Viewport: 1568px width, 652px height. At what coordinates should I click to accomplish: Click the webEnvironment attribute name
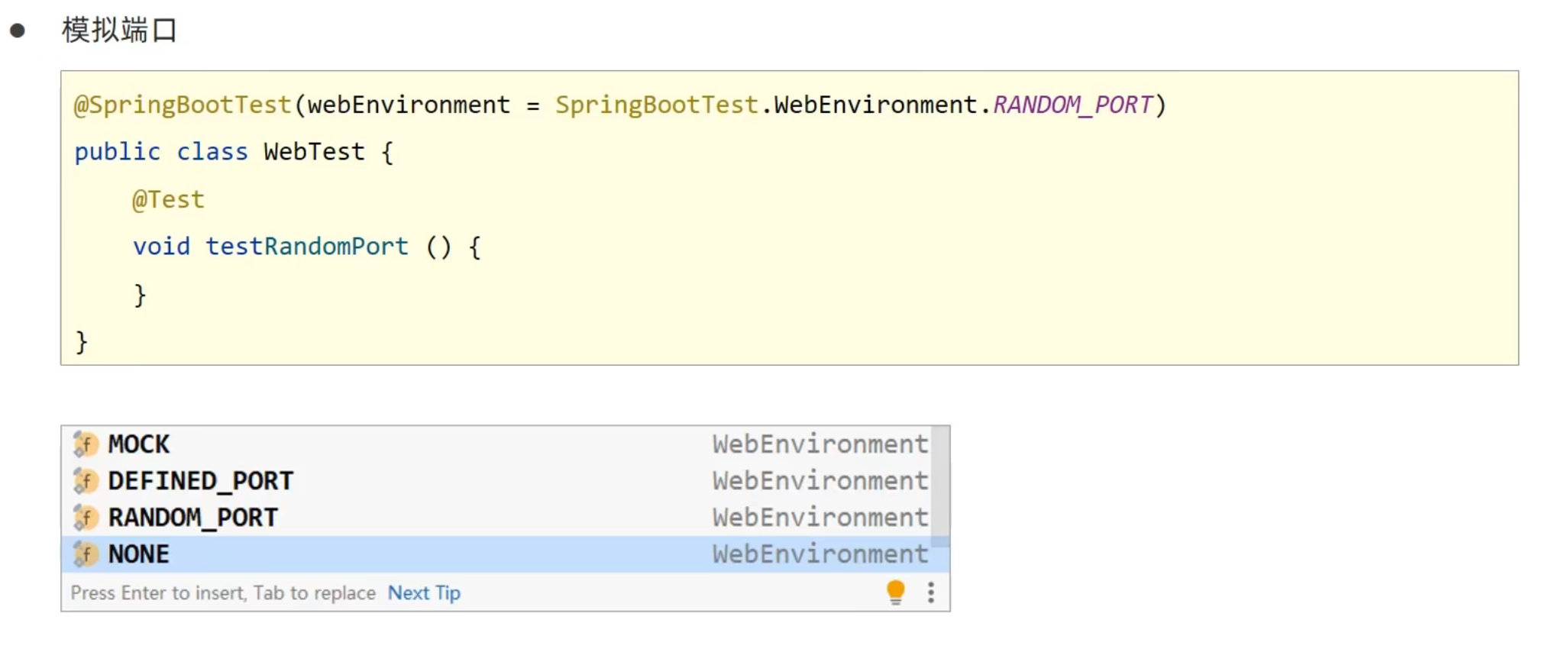(409, 105)
